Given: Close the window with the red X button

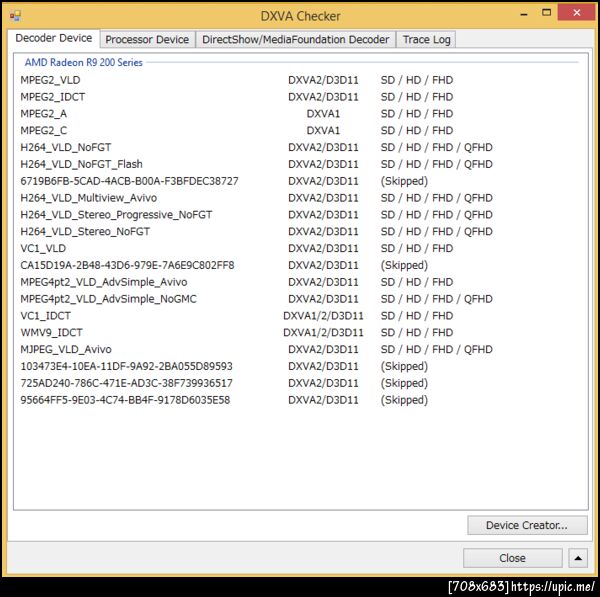Looking at the screenshot, I should coord(577,13).
